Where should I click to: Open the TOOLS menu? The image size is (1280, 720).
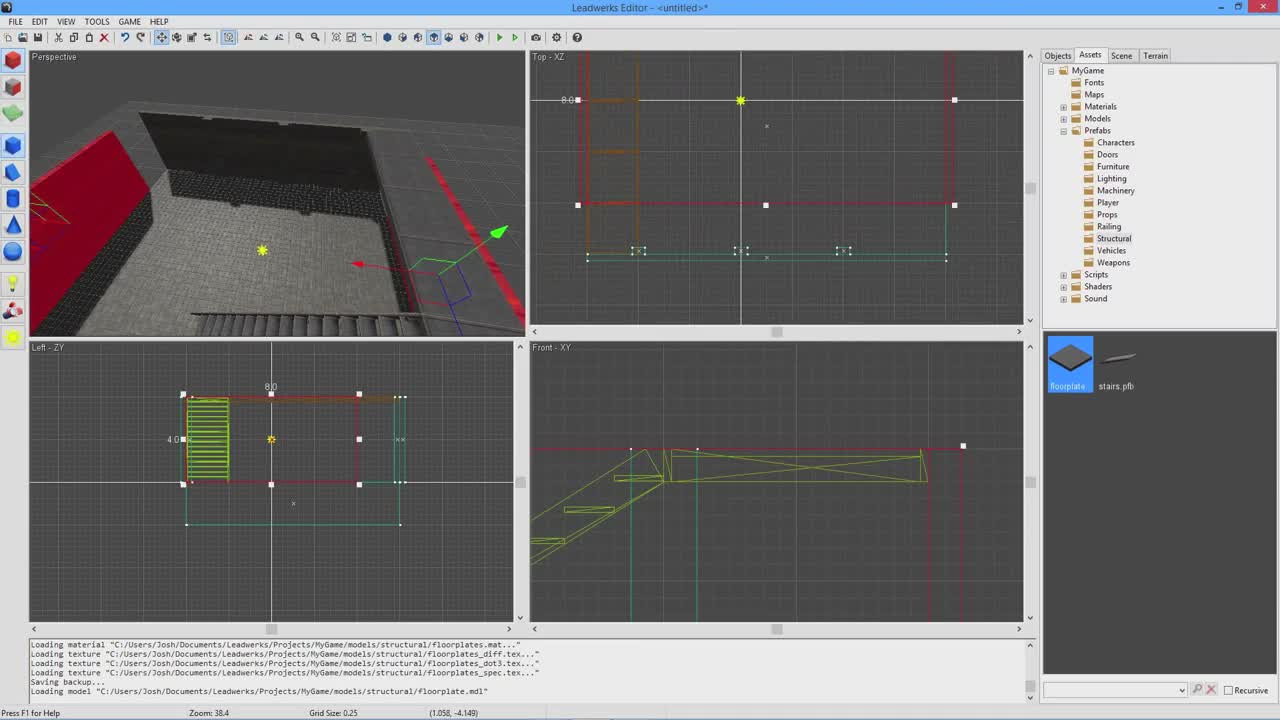(x=96, y=21)
